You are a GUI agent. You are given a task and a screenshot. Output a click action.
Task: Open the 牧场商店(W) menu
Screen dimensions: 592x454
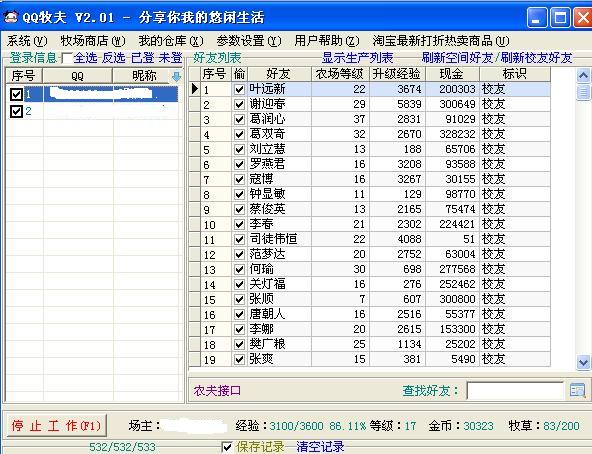point(93,40)
